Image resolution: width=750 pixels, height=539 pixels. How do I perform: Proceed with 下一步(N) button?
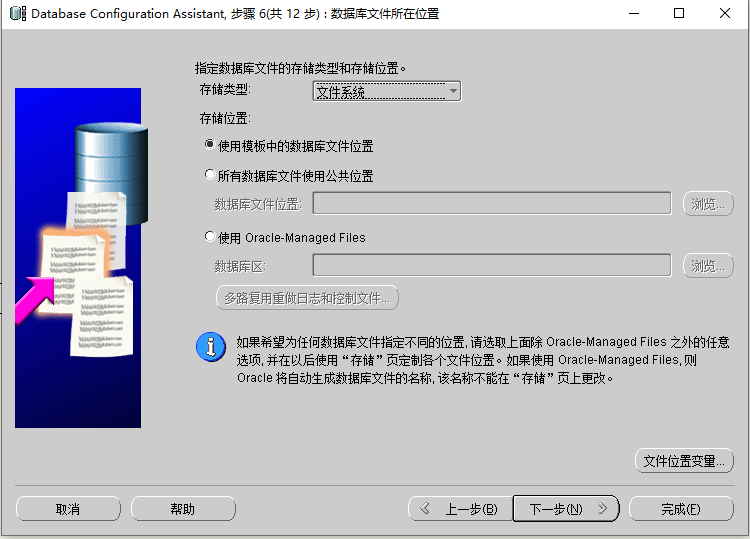566,509
